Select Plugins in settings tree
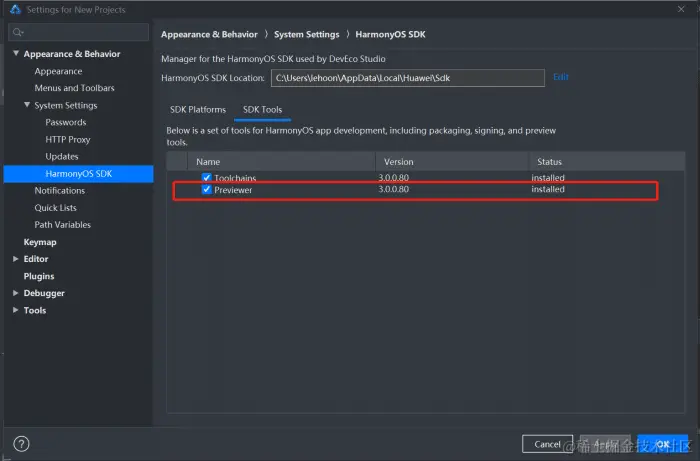The width and height of the screenshot is (700, 461). 39,276
